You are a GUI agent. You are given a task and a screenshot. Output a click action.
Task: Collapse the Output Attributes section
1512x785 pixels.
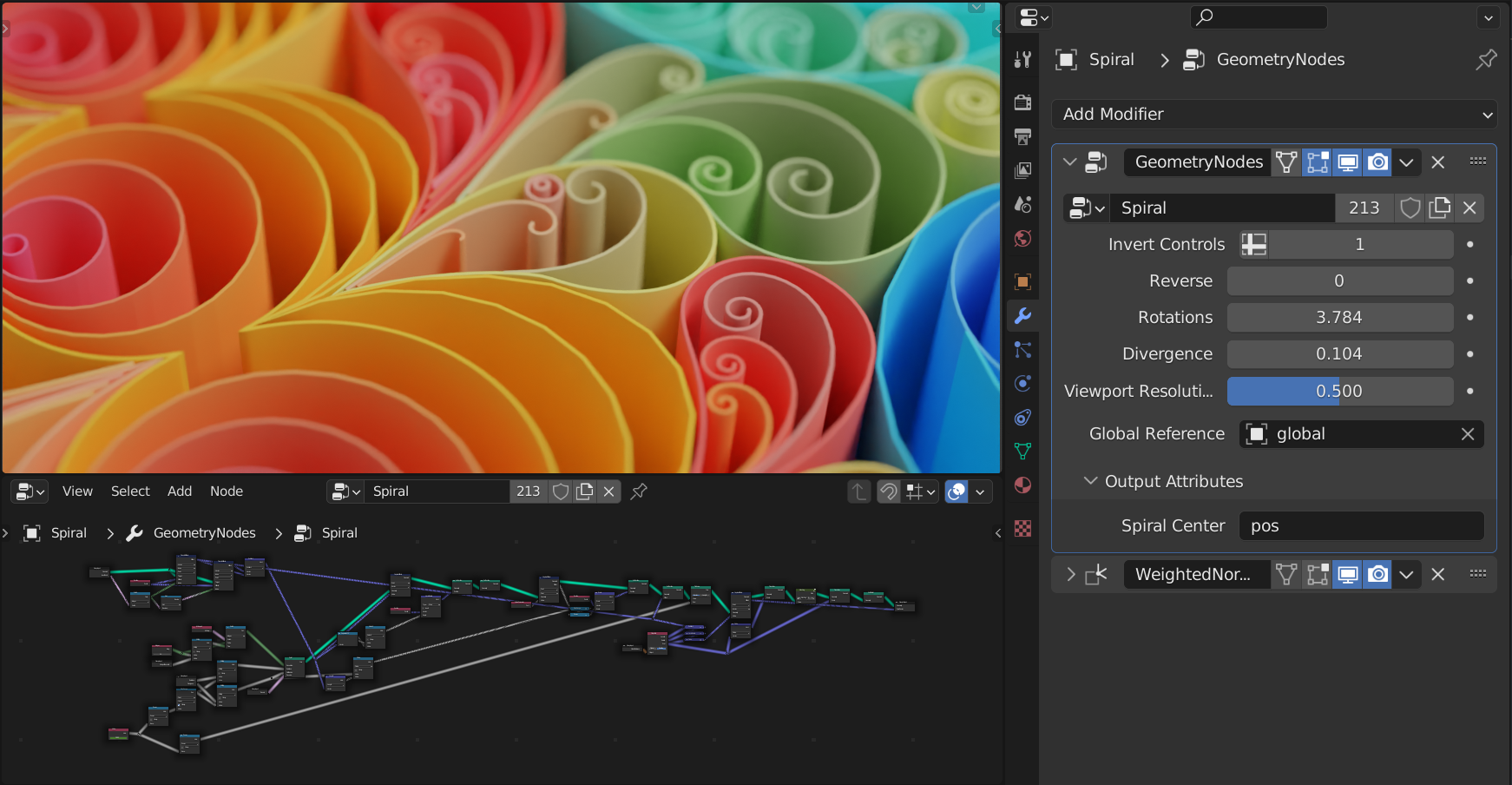click(1090, 481)
